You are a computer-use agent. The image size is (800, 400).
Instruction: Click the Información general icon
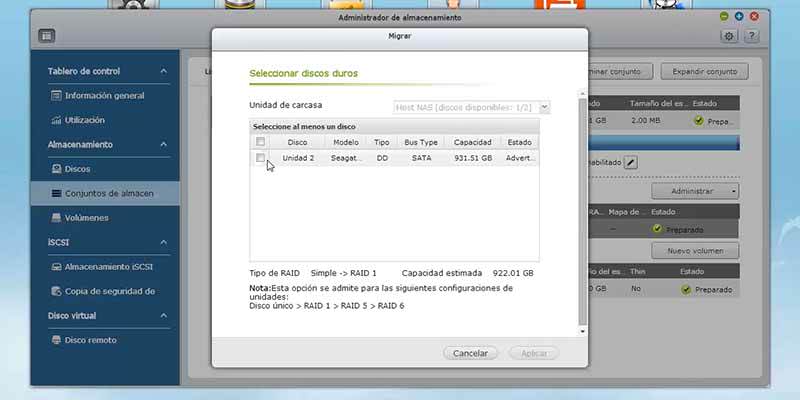[x=56, y=95]
